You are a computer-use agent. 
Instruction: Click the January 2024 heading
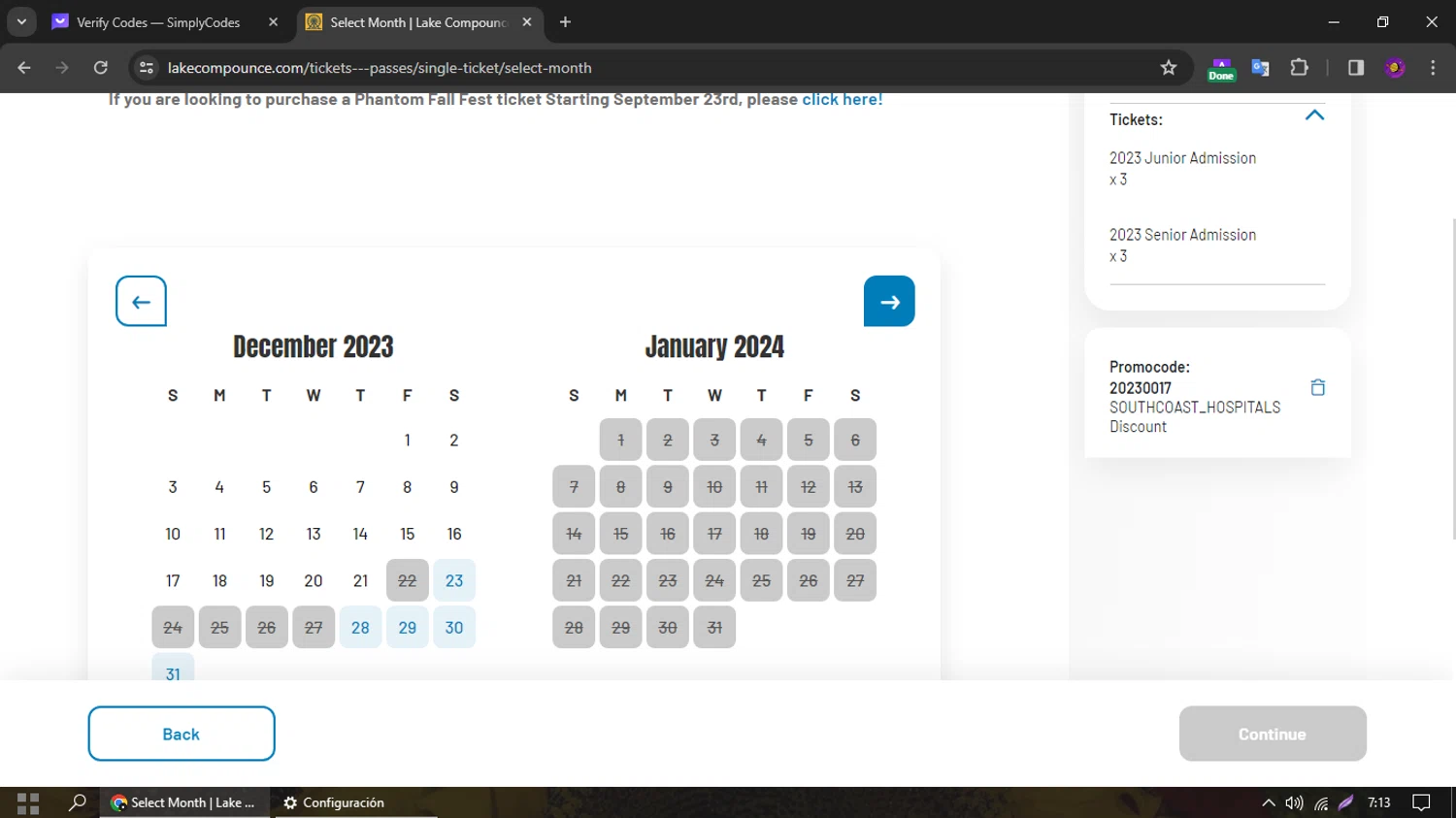[x=714, y=346]
